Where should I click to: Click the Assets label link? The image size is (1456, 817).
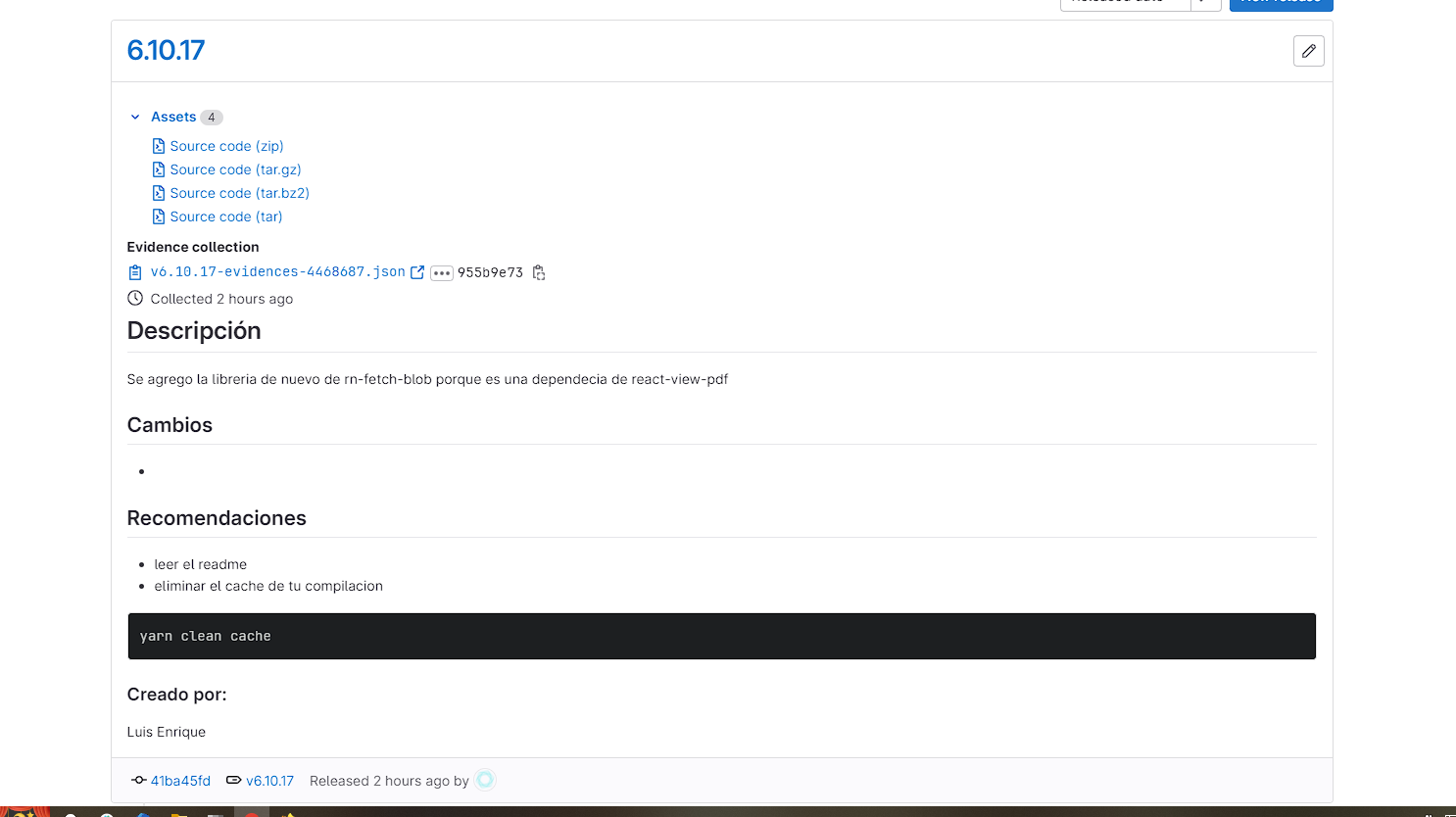173,117
